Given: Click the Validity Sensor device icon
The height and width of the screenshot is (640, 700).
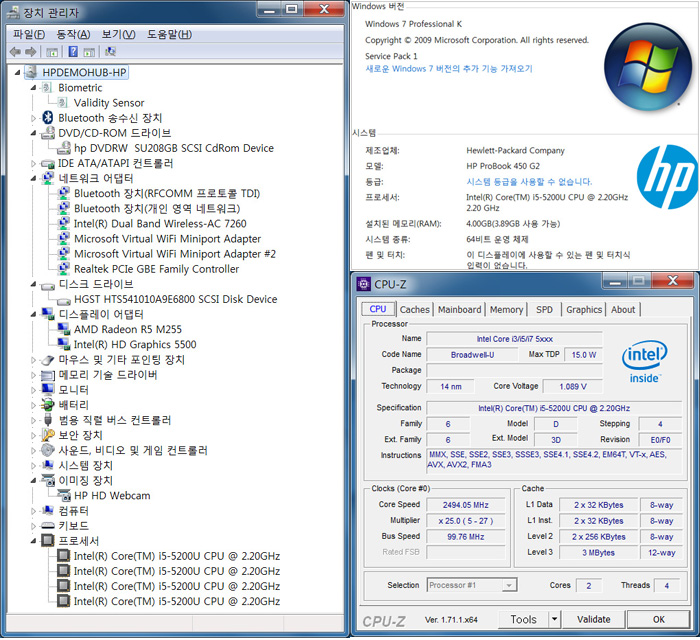Looking at the screenshot, I should click(63, 103).
